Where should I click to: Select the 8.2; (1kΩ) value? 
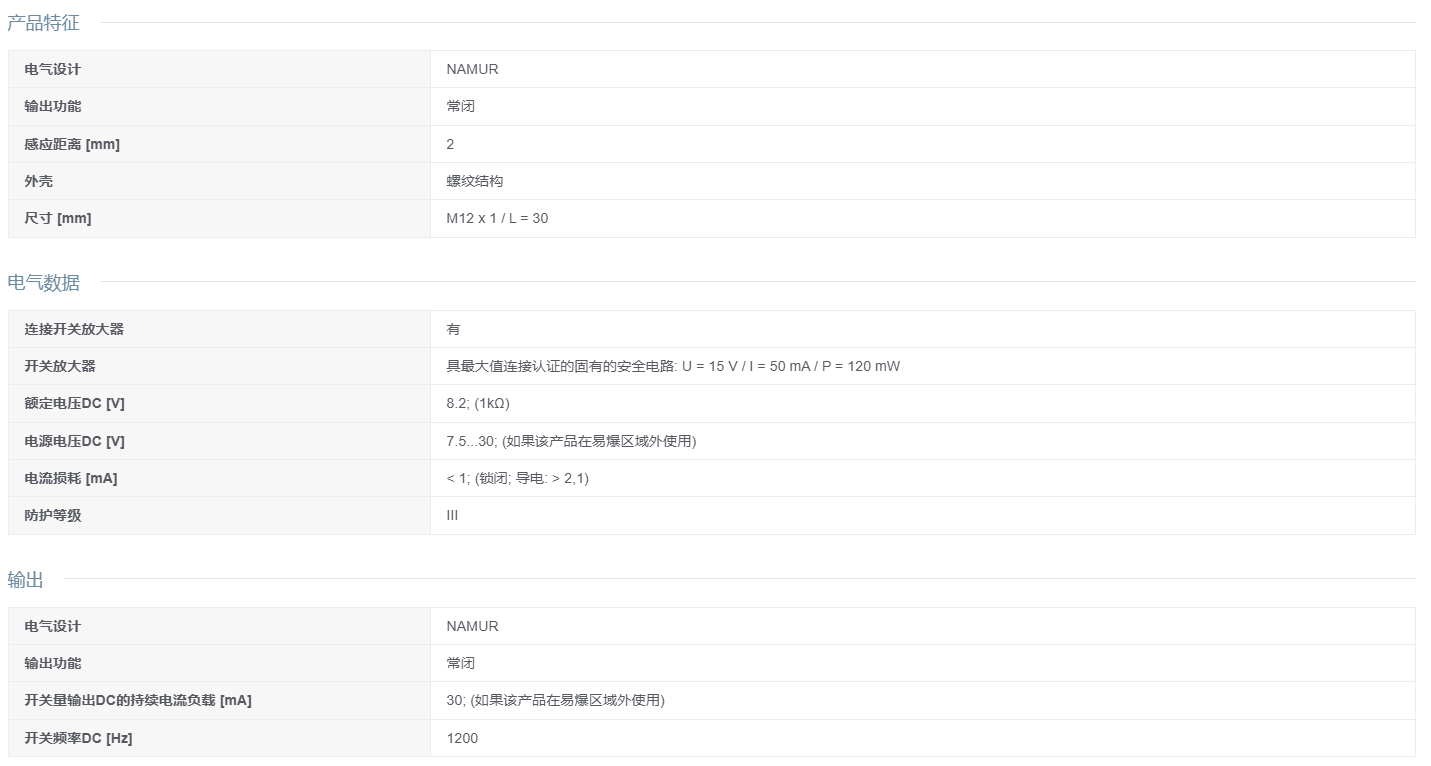(478, 403)
